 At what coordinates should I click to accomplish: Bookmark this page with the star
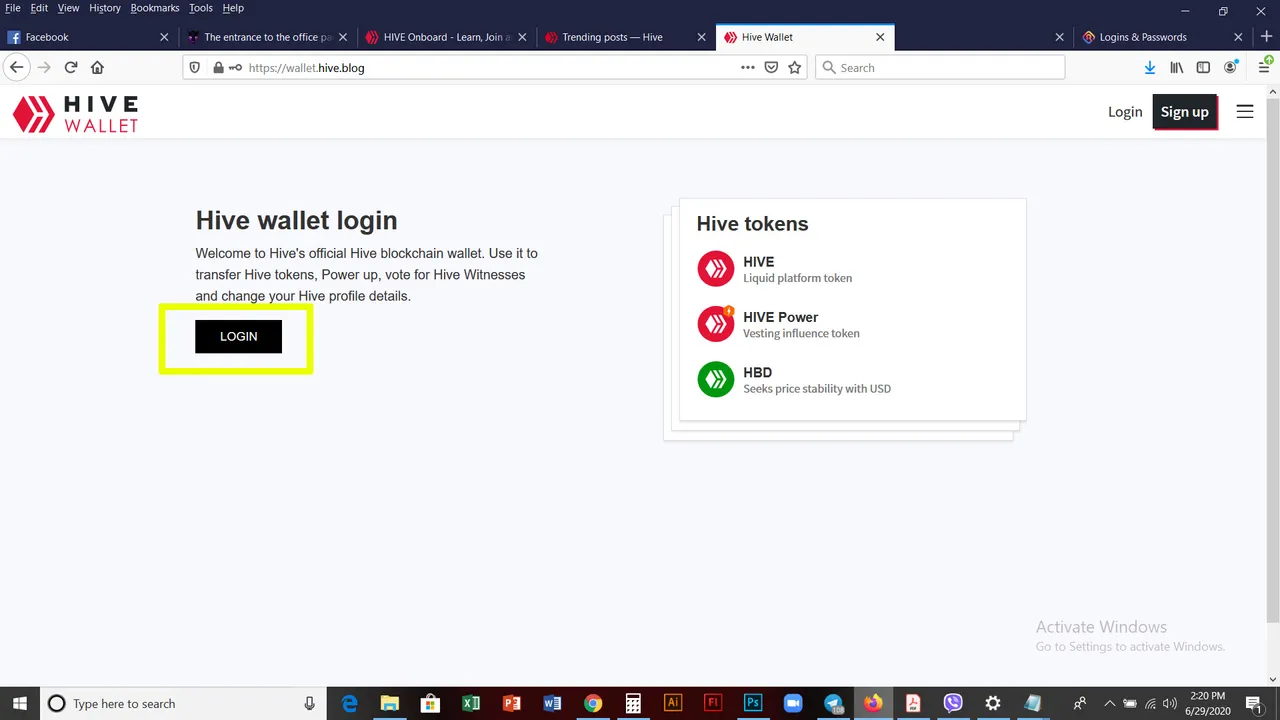(x=795, y=68)
